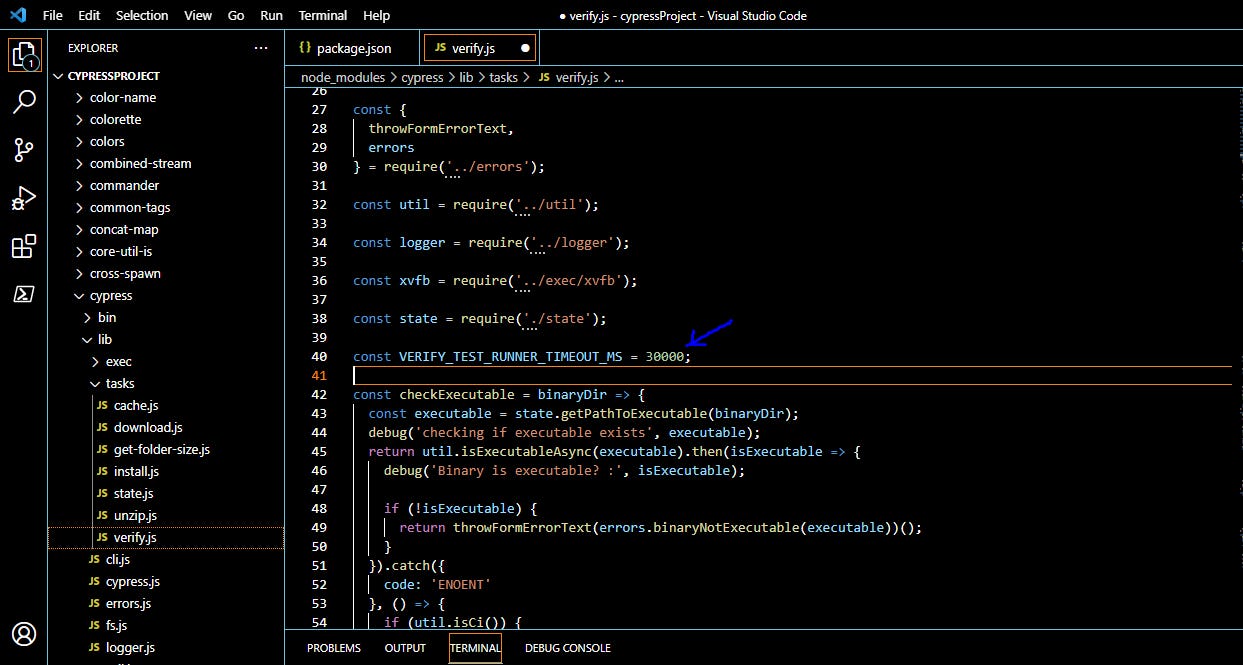1243x665 pixels.
Task: Click the unsaved dot on verify.js tab
Action: click(524, 46)
